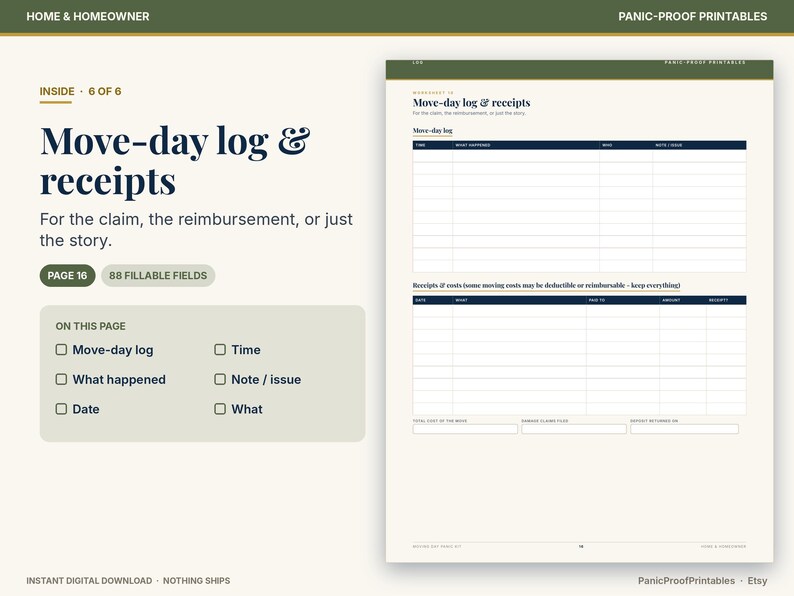This screenshot has height=596, width=794.
Task: Check the What happened box
Action: [x=61, y=379]
